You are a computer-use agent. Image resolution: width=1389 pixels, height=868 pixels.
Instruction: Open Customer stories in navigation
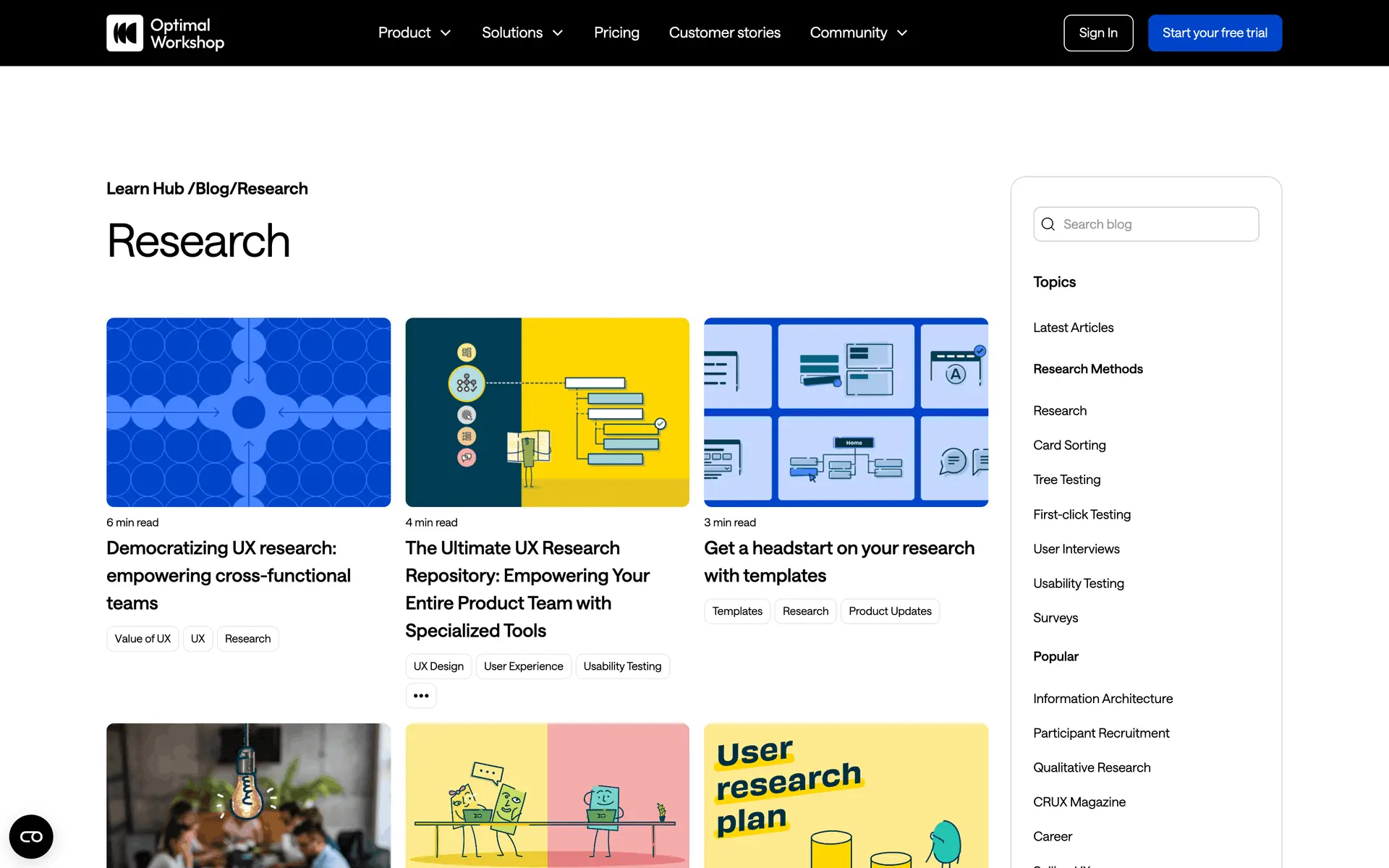click(724, 33)
